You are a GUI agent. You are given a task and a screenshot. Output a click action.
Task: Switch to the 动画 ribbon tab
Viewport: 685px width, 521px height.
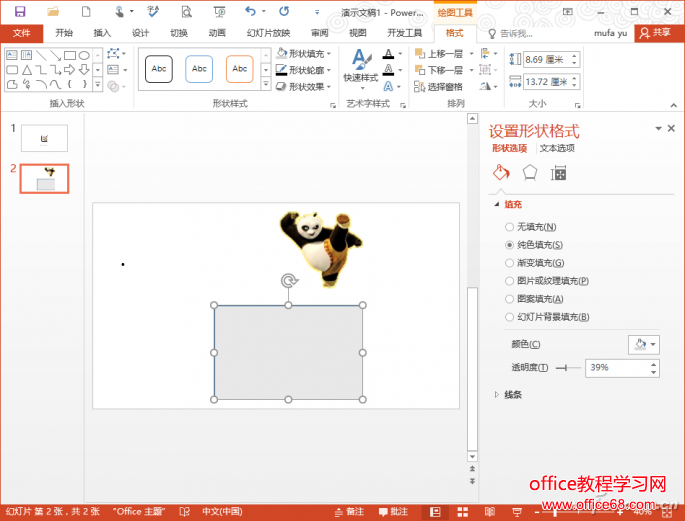point(216,33)
